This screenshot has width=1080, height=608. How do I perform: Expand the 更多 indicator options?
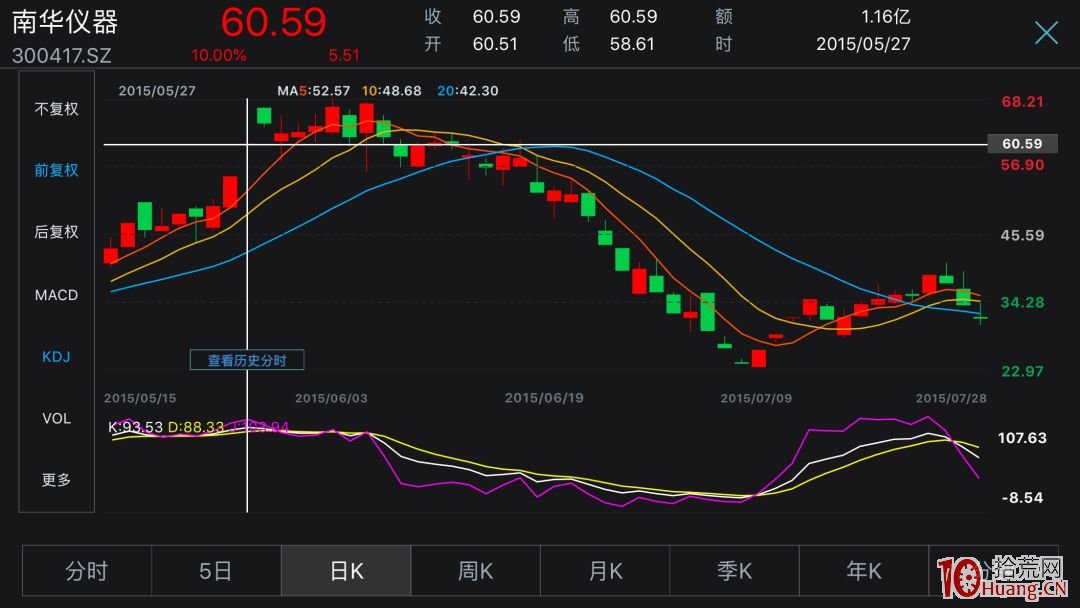pyautogui.click(x=56, y=480)
